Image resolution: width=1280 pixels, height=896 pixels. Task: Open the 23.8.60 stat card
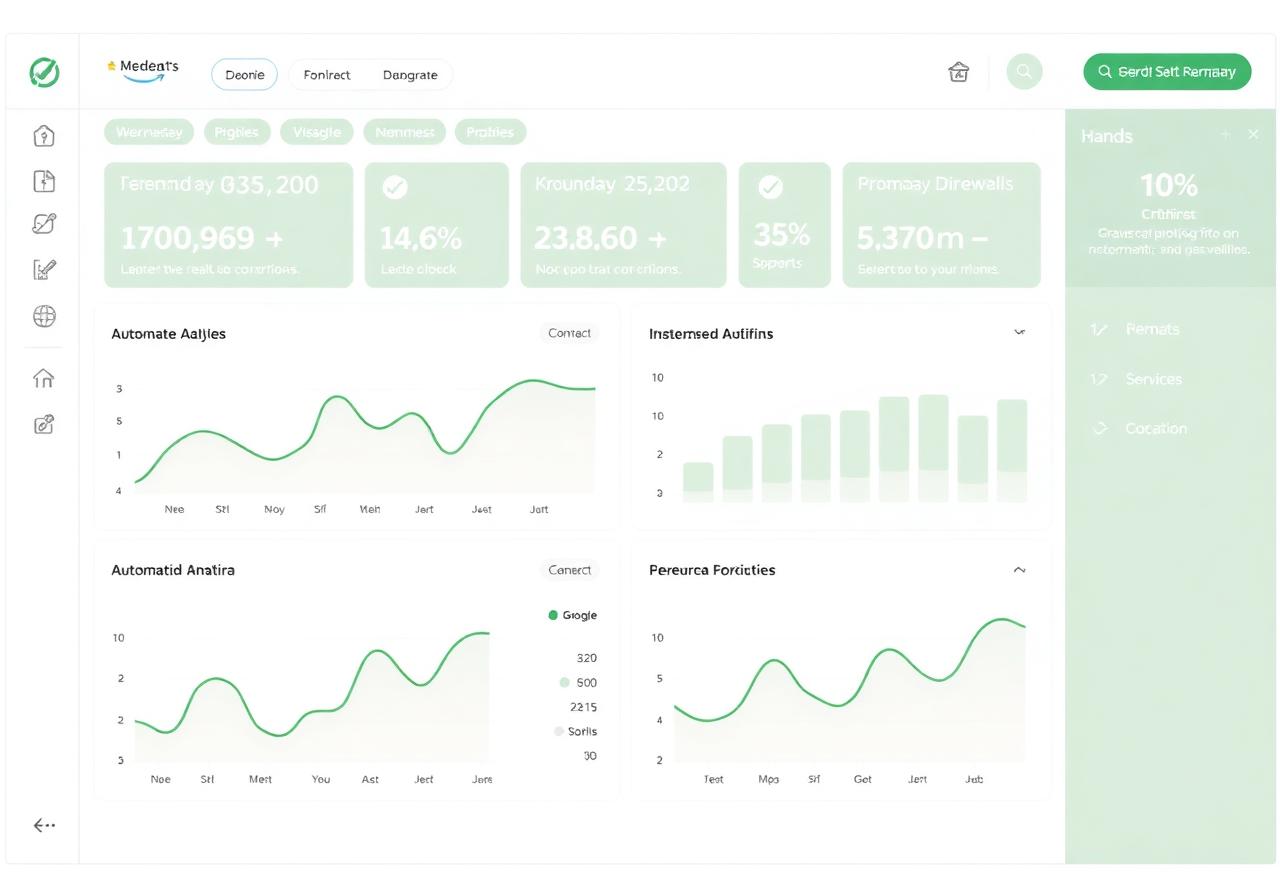click(624, 225)
